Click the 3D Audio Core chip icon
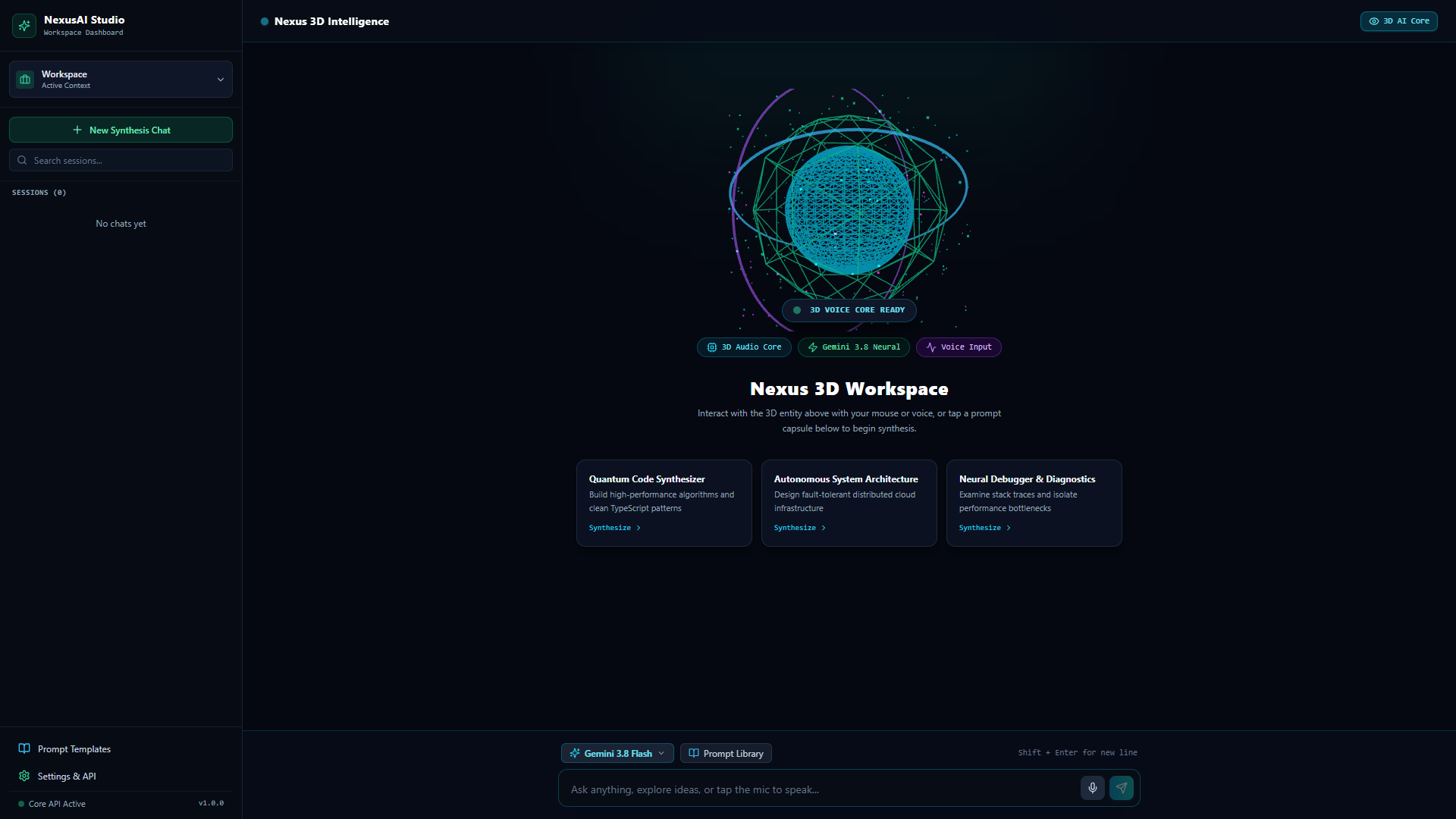This screenshot has height=819, width=1456. pyautogui.click(x=711, y=347)
